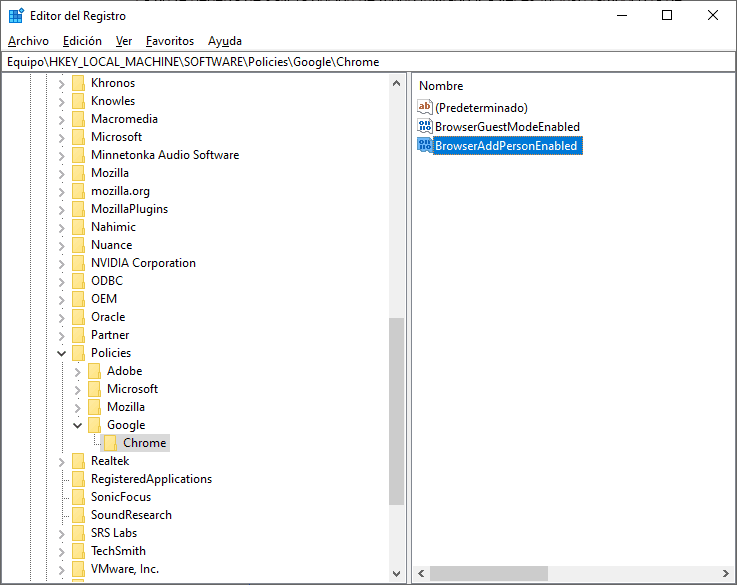This screenshot has height=585, width=737.
Task: Click the values pane scroll right arrow
Action: (x=726, y=573)
